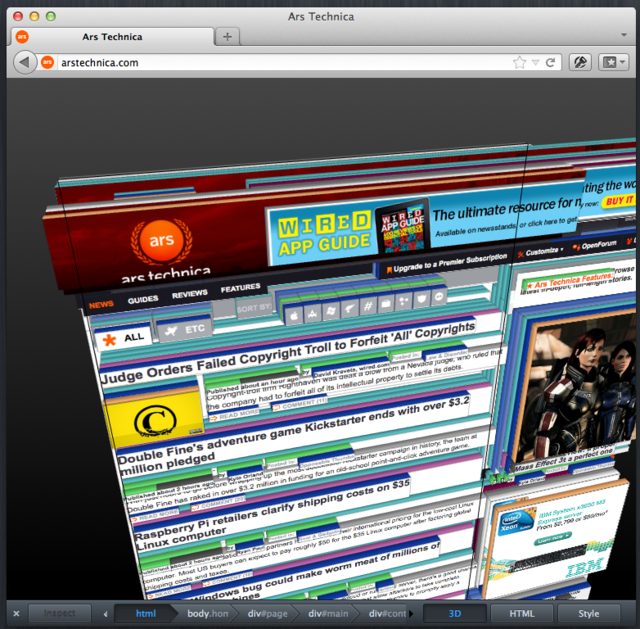Reload the page with the refresh icon
This screenshot has height=629, width=640.
[x=551, y=62]
